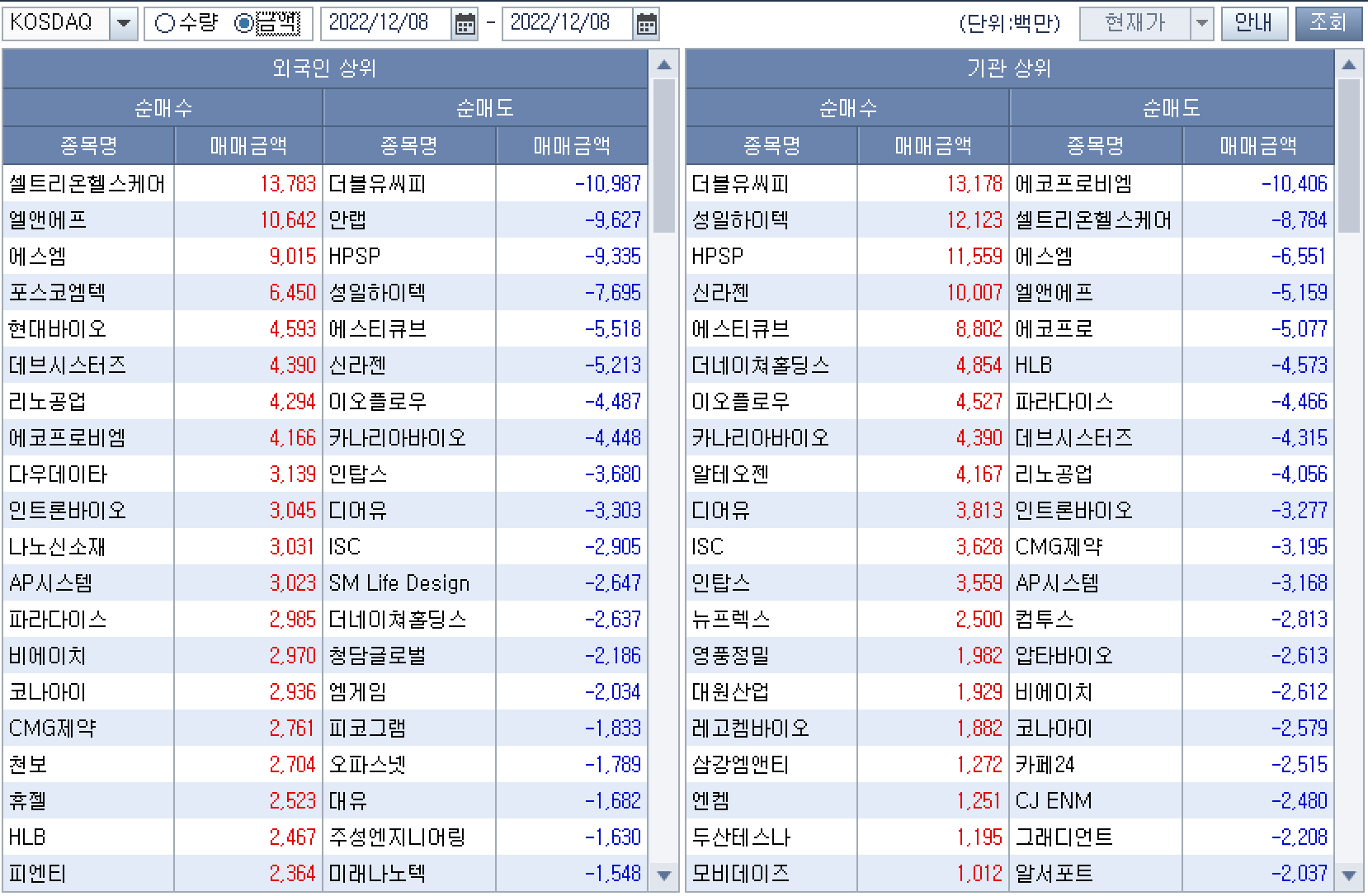Select 청담글로벌 row
This screenshot has height=896, width=1368.
[410, 656]
